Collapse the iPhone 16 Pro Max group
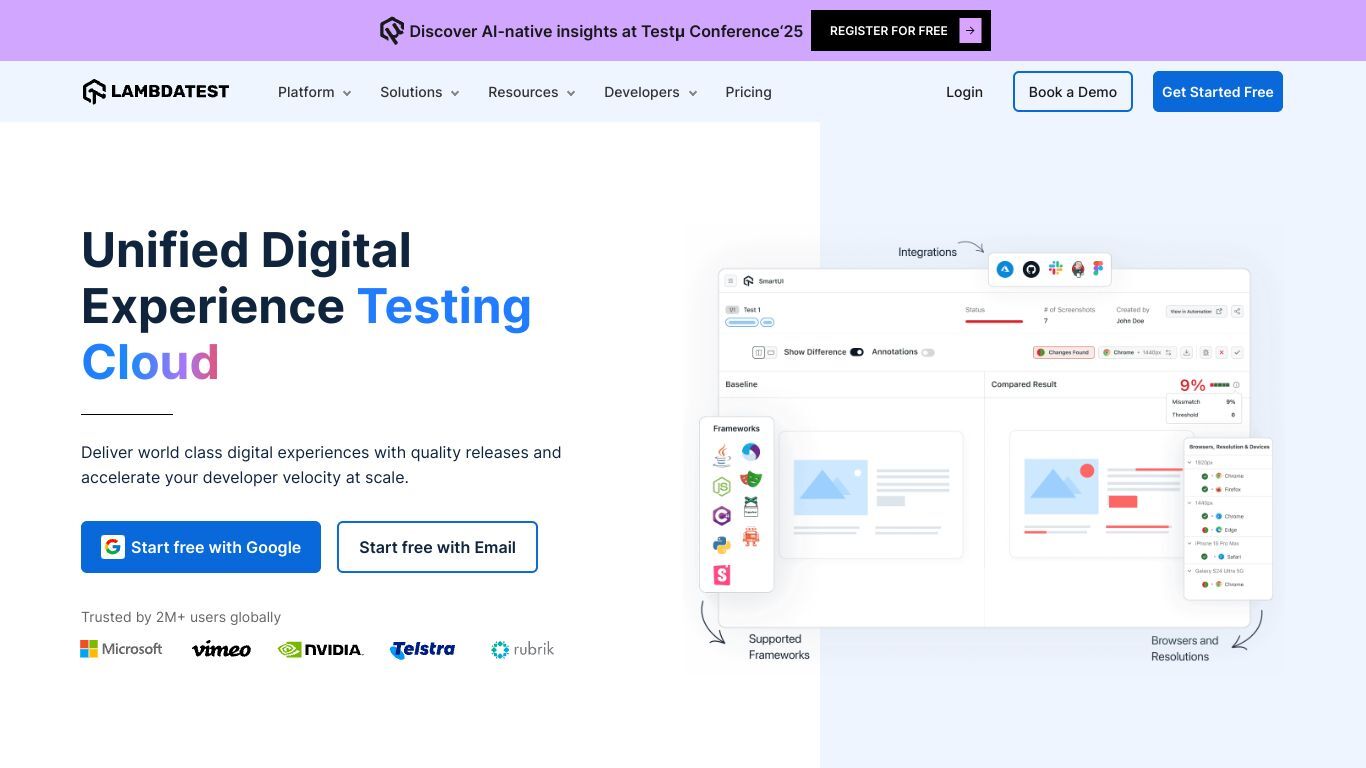The height and width of the screenshot is (768, 1366). (1189, 543)
